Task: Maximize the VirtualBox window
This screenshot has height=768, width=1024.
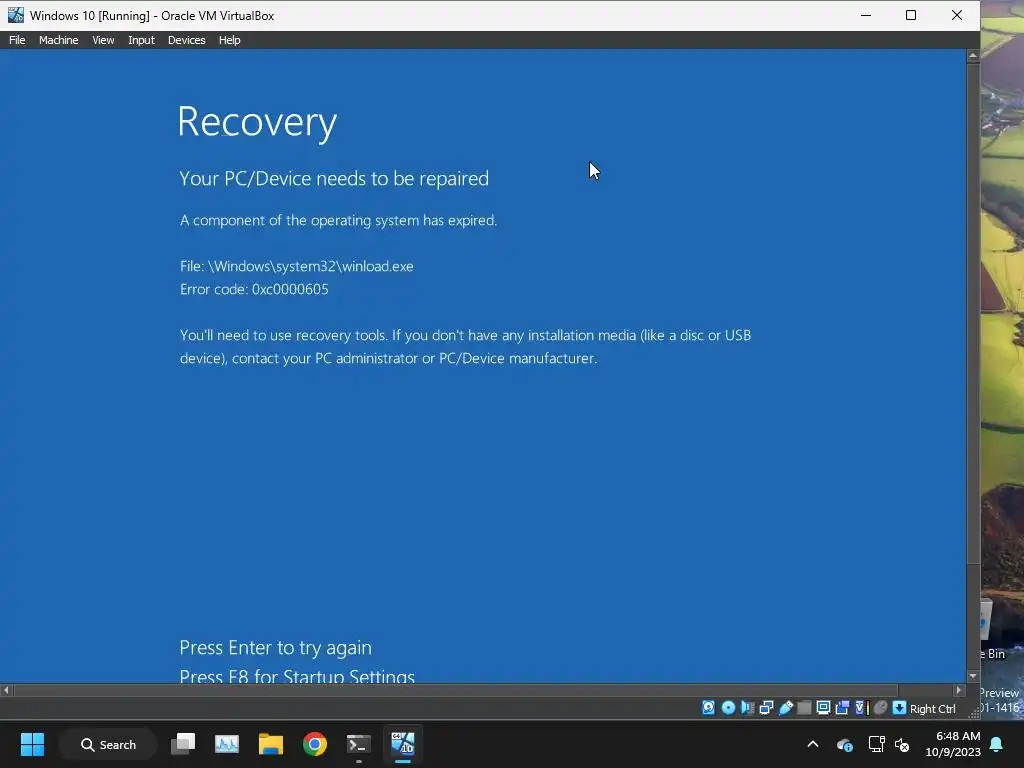Action: click(911, 15)
